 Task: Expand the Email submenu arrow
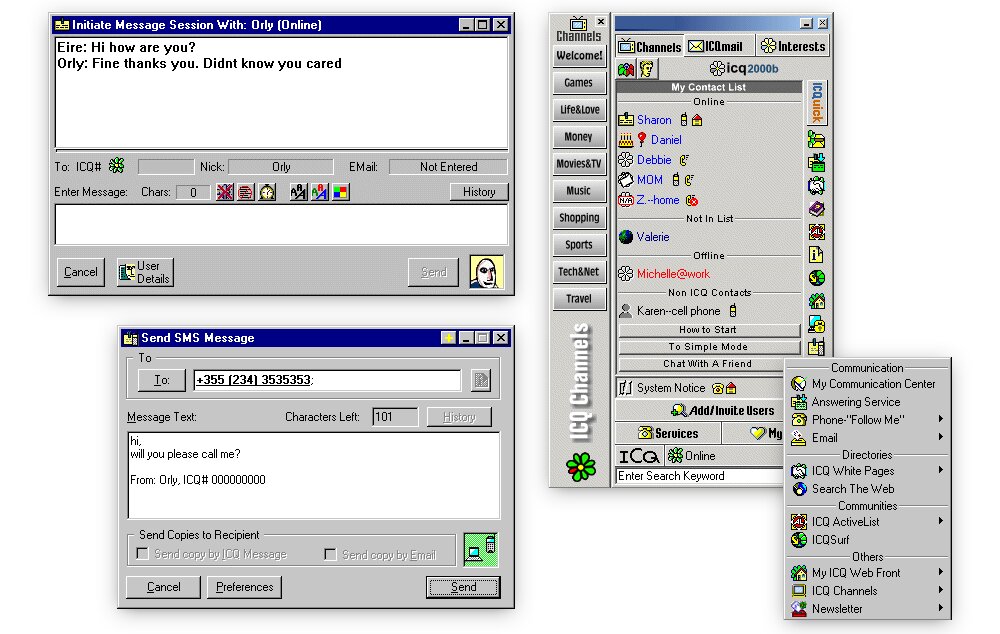[x=941, y=437]
